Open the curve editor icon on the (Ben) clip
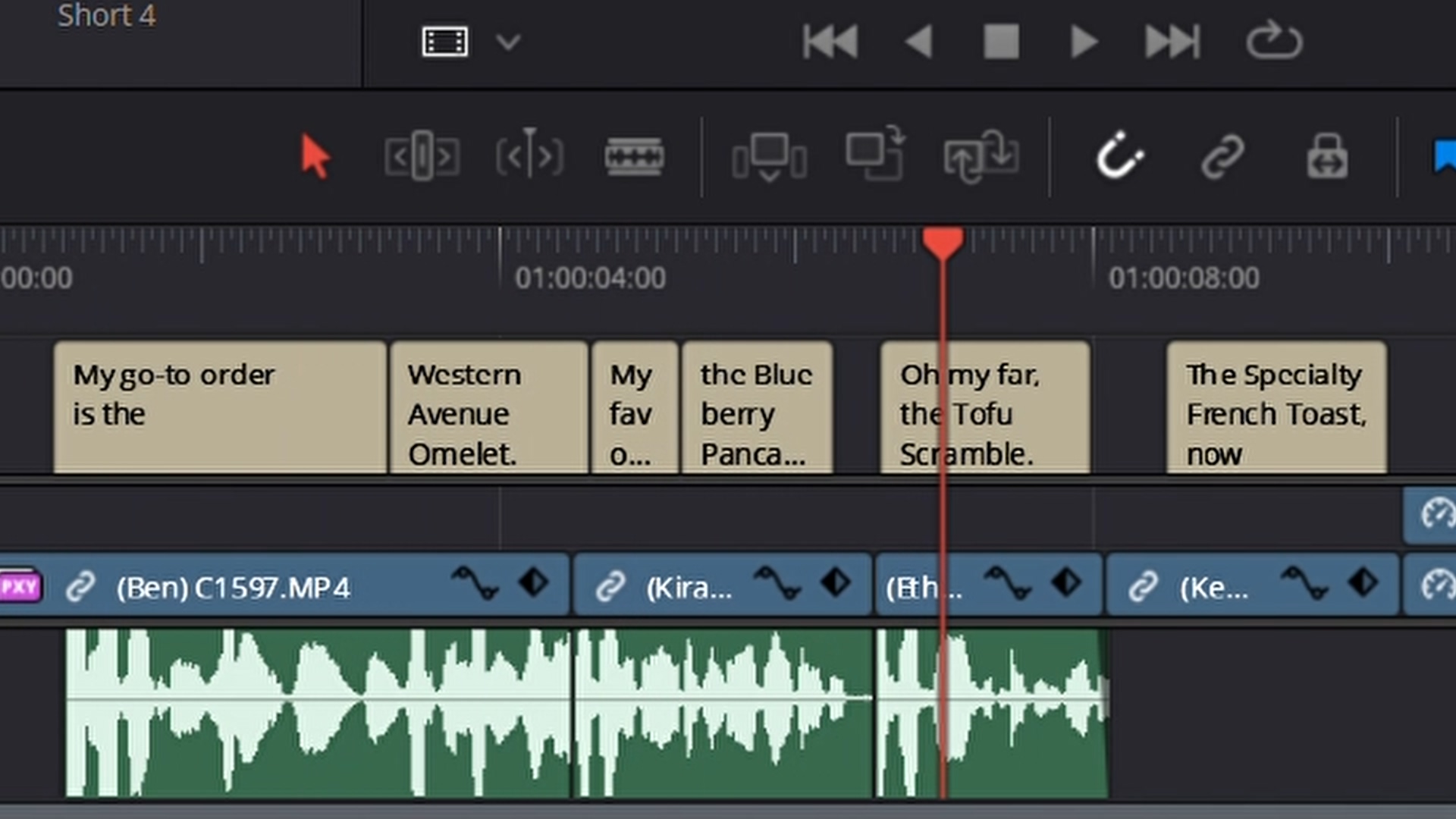 (x=475, y=584)
